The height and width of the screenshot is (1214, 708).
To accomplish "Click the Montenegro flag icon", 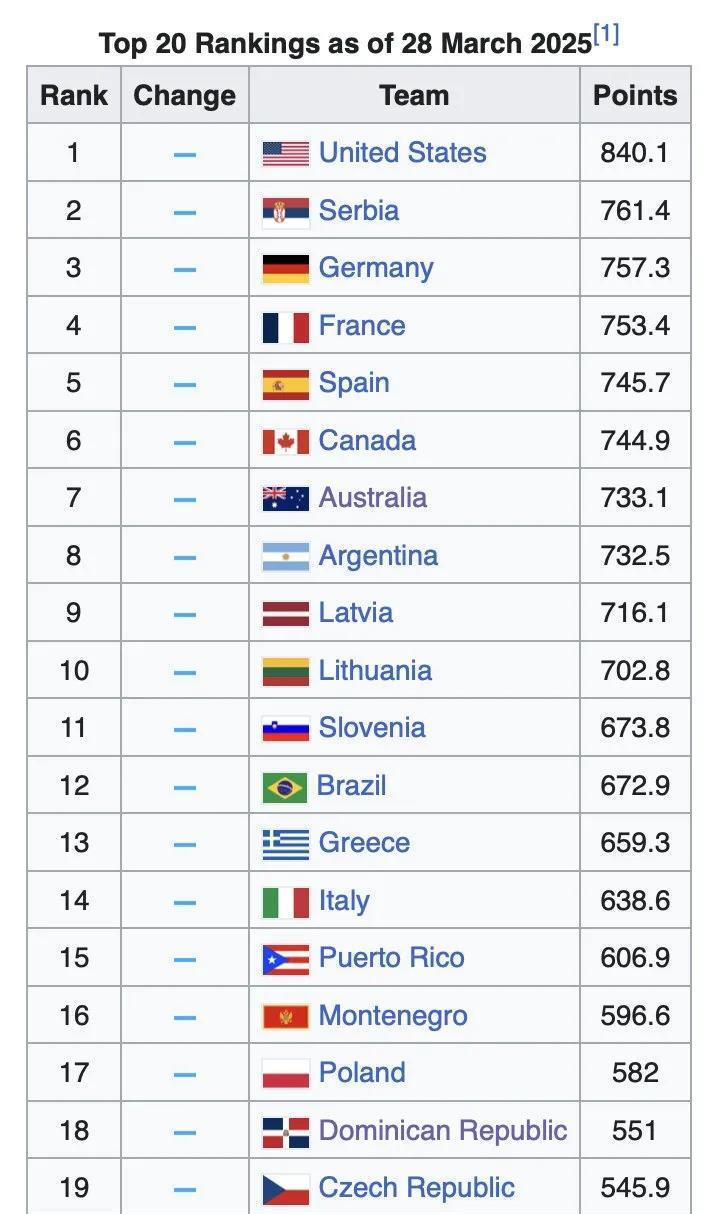I will tap(285, 1017).
